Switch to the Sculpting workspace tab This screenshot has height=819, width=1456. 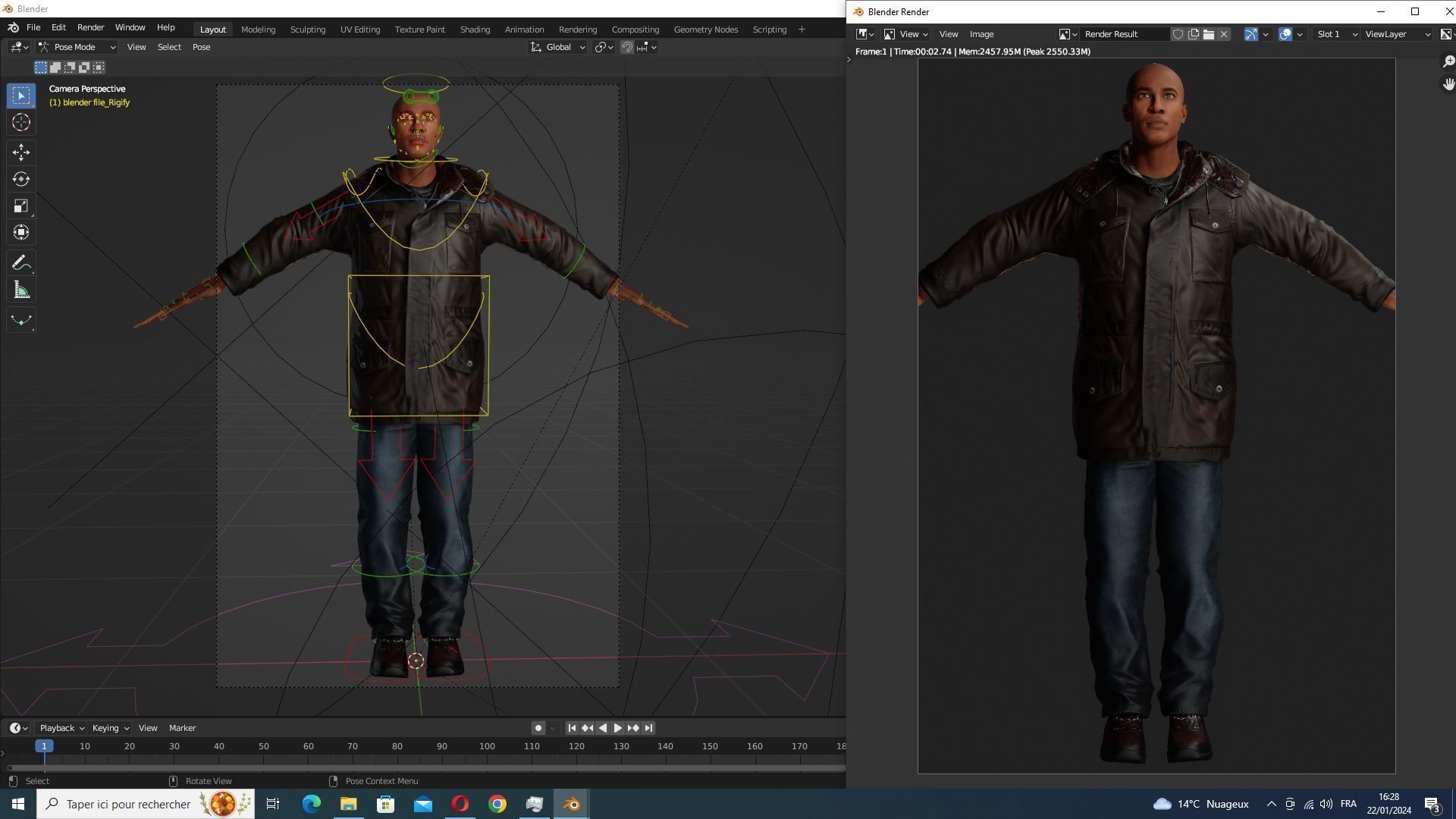[308, 30]
